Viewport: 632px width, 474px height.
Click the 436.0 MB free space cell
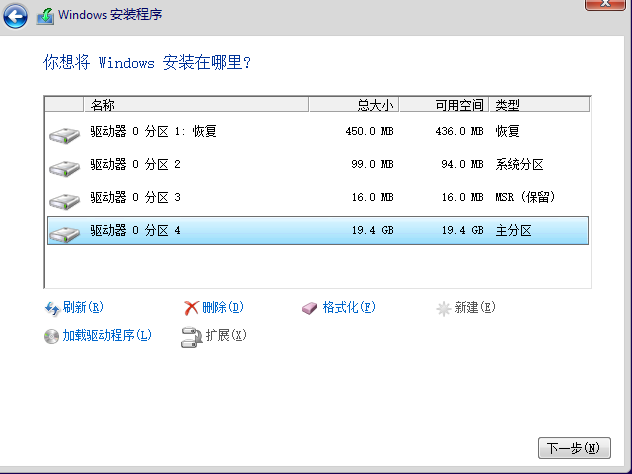[x=459, y=132]
